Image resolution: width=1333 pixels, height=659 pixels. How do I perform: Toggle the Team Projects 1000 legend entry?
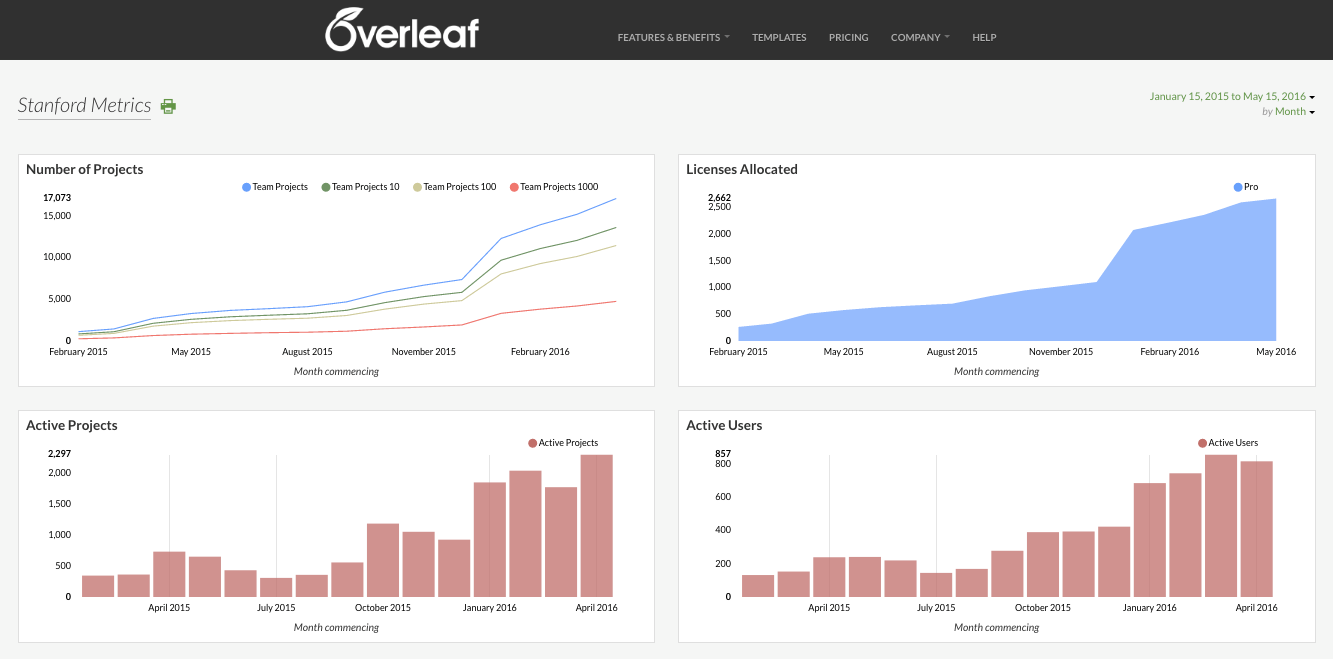pyautogui.click(x=554, y=187)
